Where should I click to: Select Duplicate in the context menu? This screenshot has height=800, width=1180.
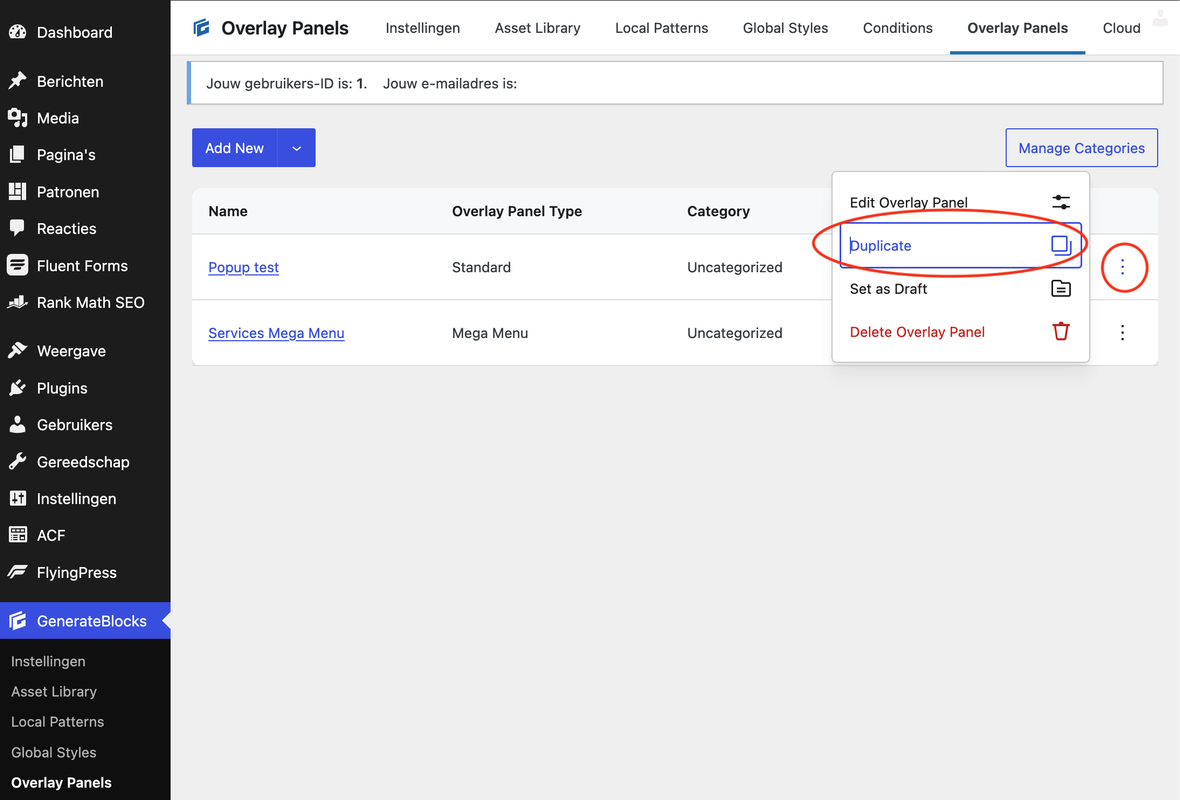point(960,245)
